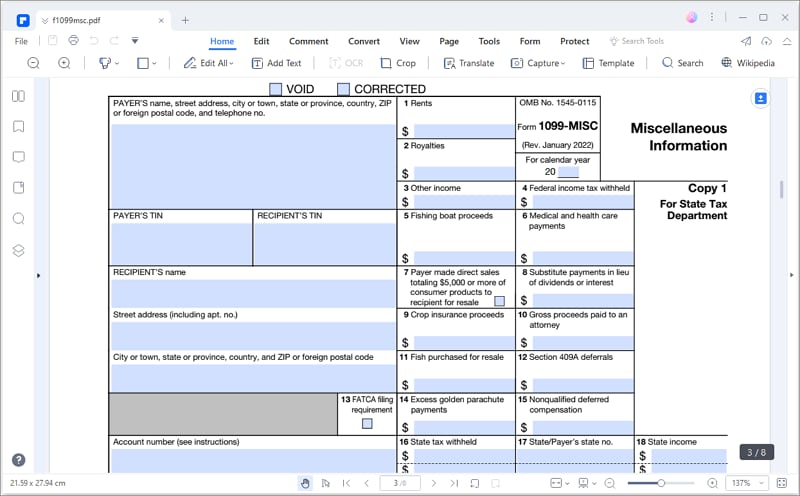
Task: Check the CORRECTED checkbox
Action: coord(343,89)
